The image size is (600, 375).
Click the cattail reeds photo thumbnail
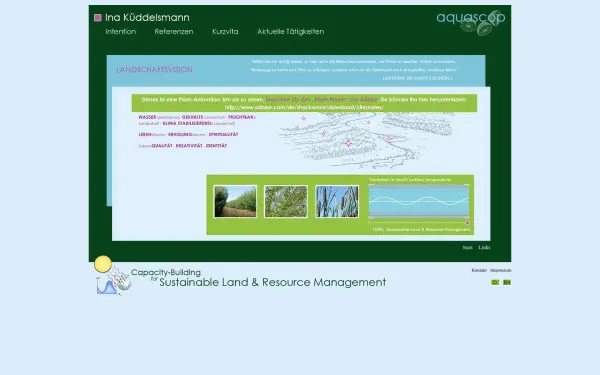click(337, 202)
